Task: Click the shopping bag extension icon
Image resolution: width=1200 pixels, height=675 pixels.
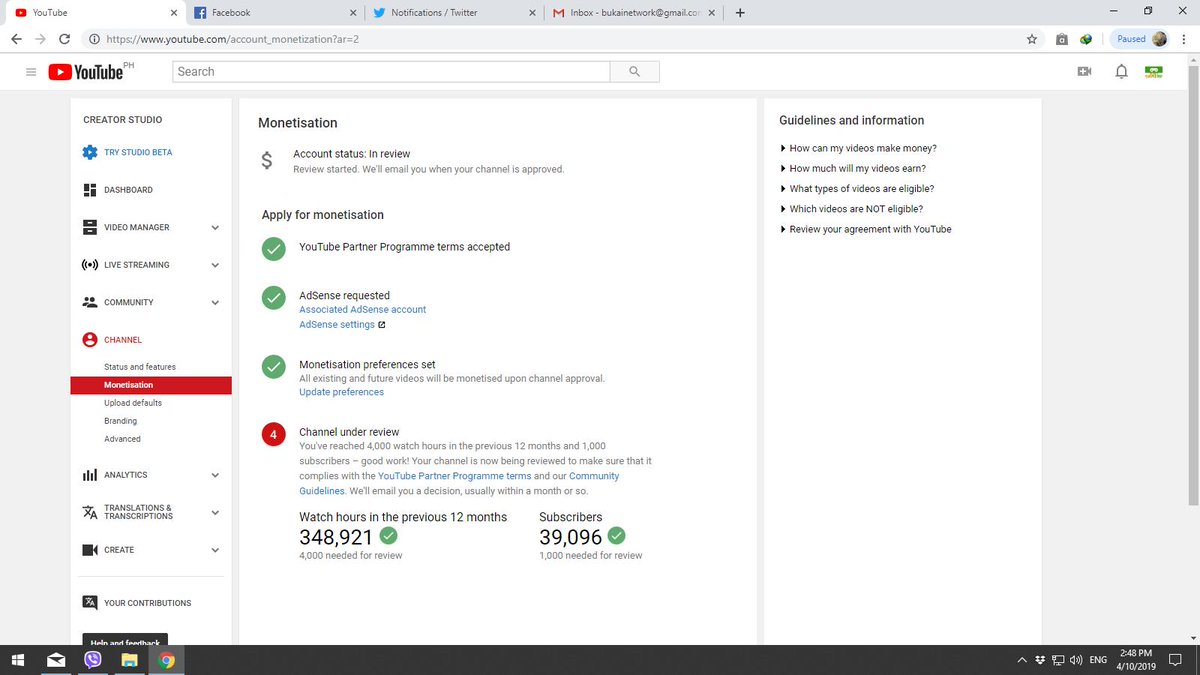Action: 1061,39
